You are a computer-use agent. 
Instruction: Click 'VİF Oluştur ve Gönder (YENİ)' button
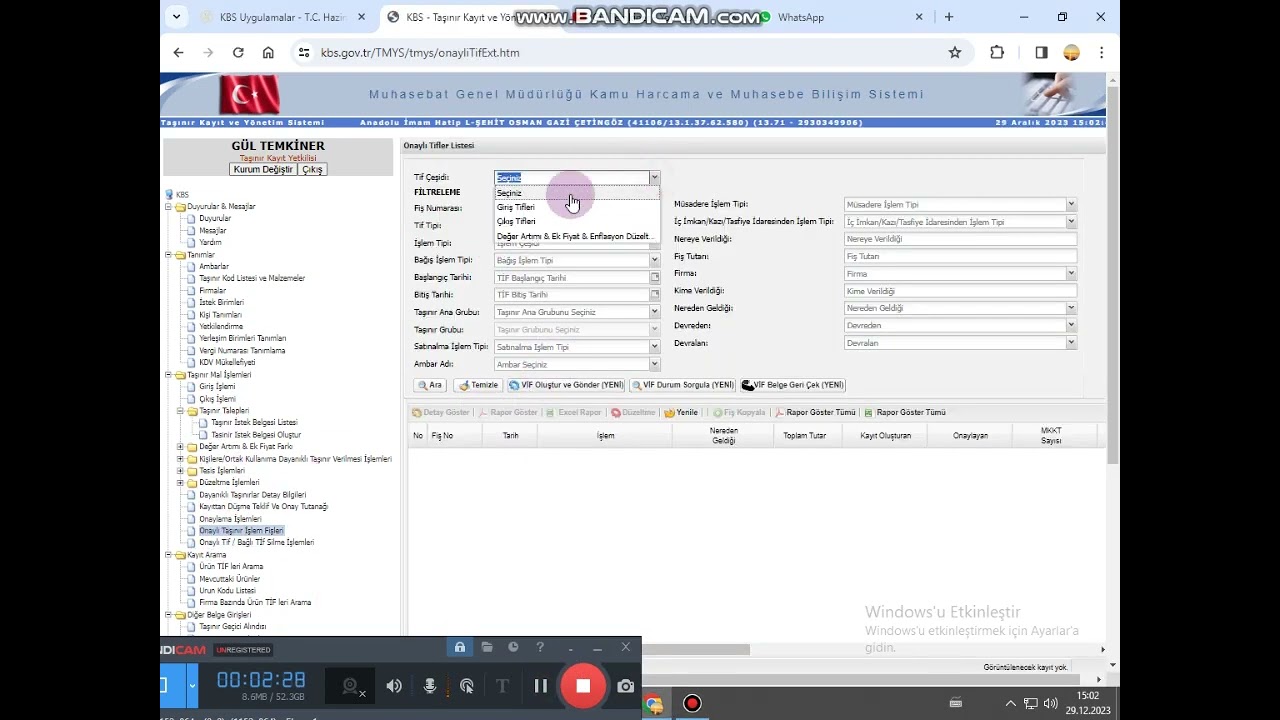coord(566,385)
